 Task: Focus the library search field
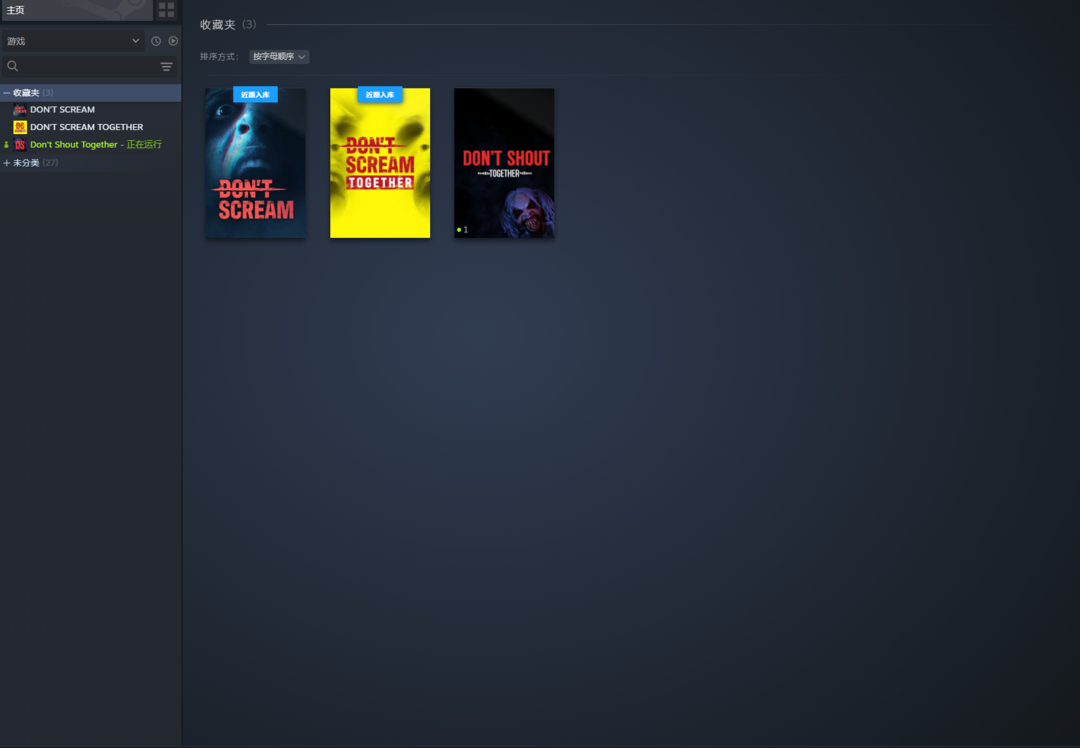88,66
